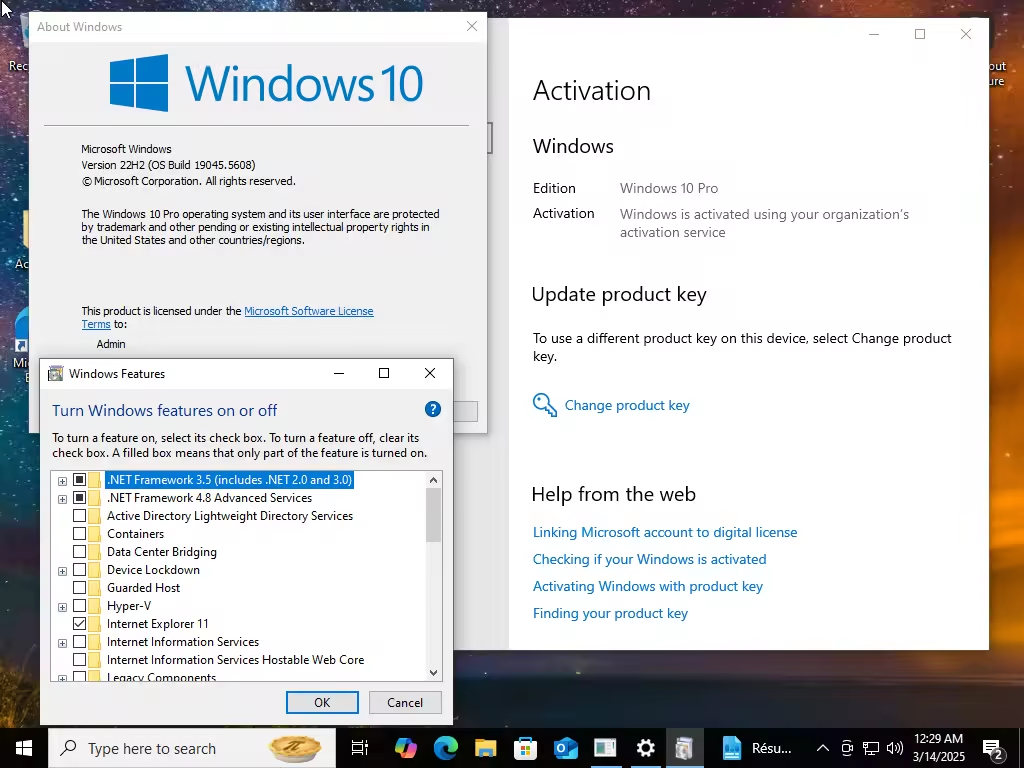Click Cancel in Windows Features
Image resolution: width=1024 pixels, height=768 pixels.
click(405, 703)
